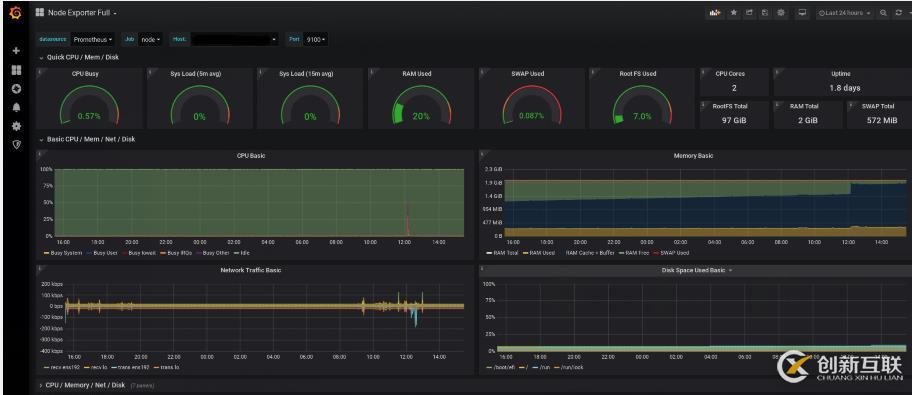
Task: Cycle view mode with the monitor icon
Action: 803,13
